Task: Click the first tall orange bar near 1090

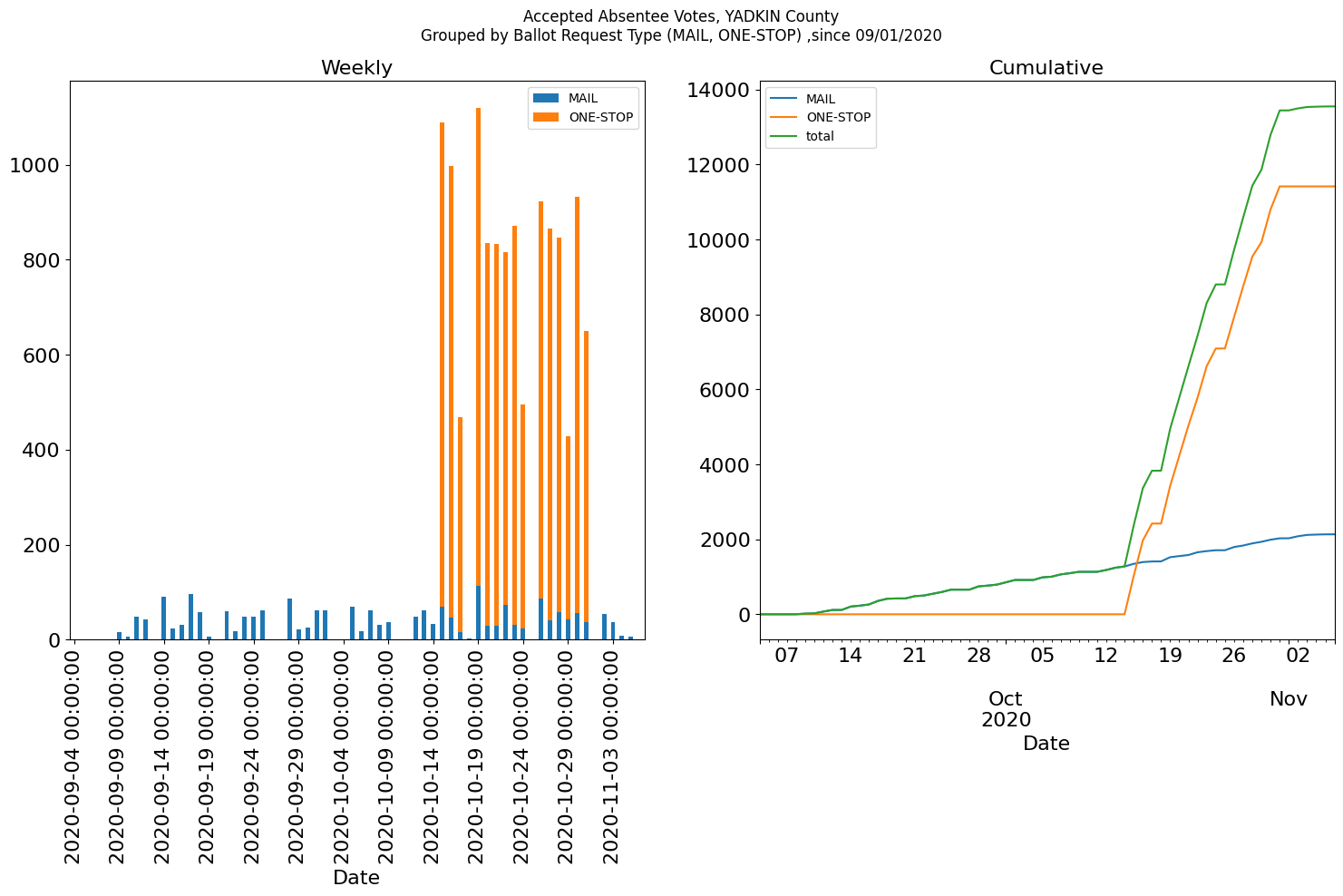Action: point(442,365)
